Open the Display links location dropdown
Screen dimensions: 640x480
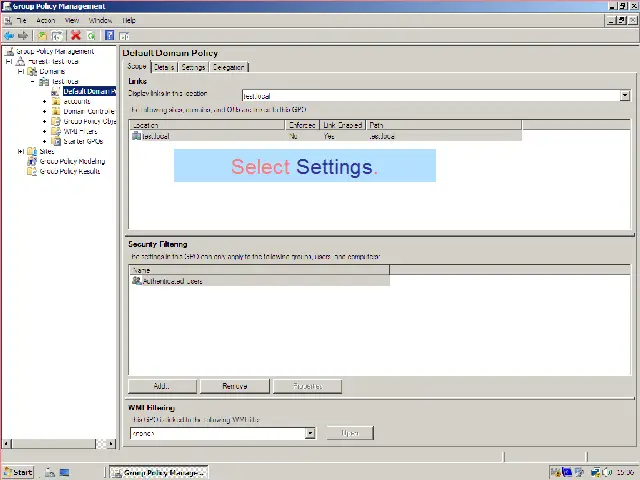[625, 96]
